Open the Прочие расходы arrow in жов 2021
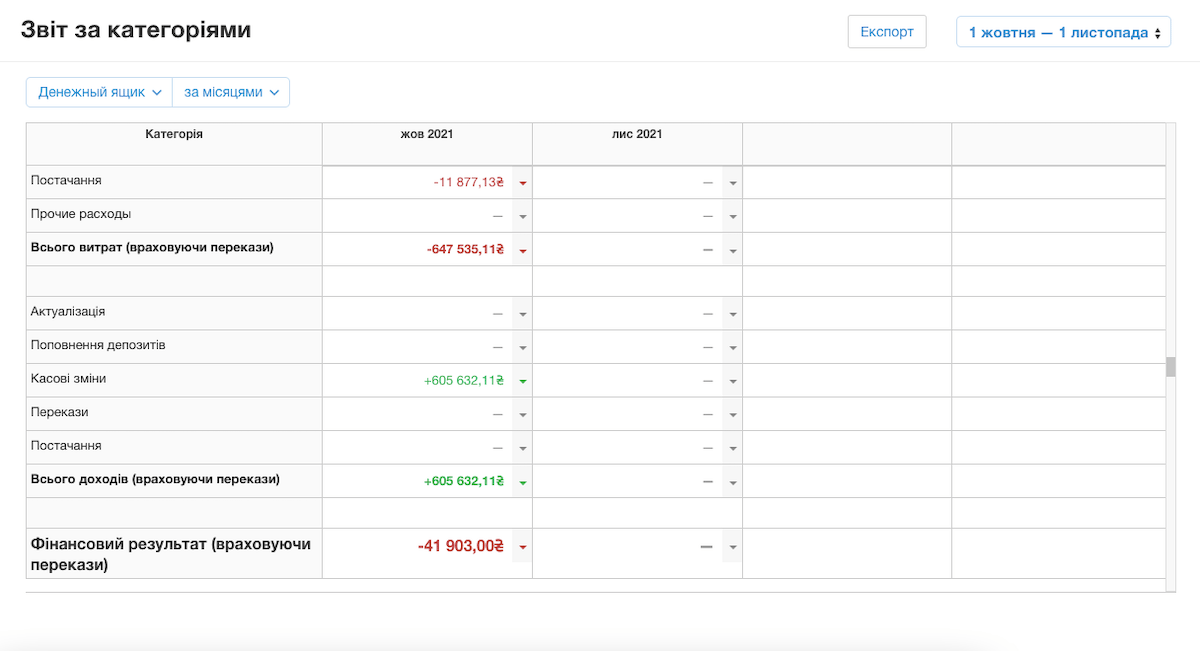Viewport: 1200px width, 651px height. click(x=522, y=216)
